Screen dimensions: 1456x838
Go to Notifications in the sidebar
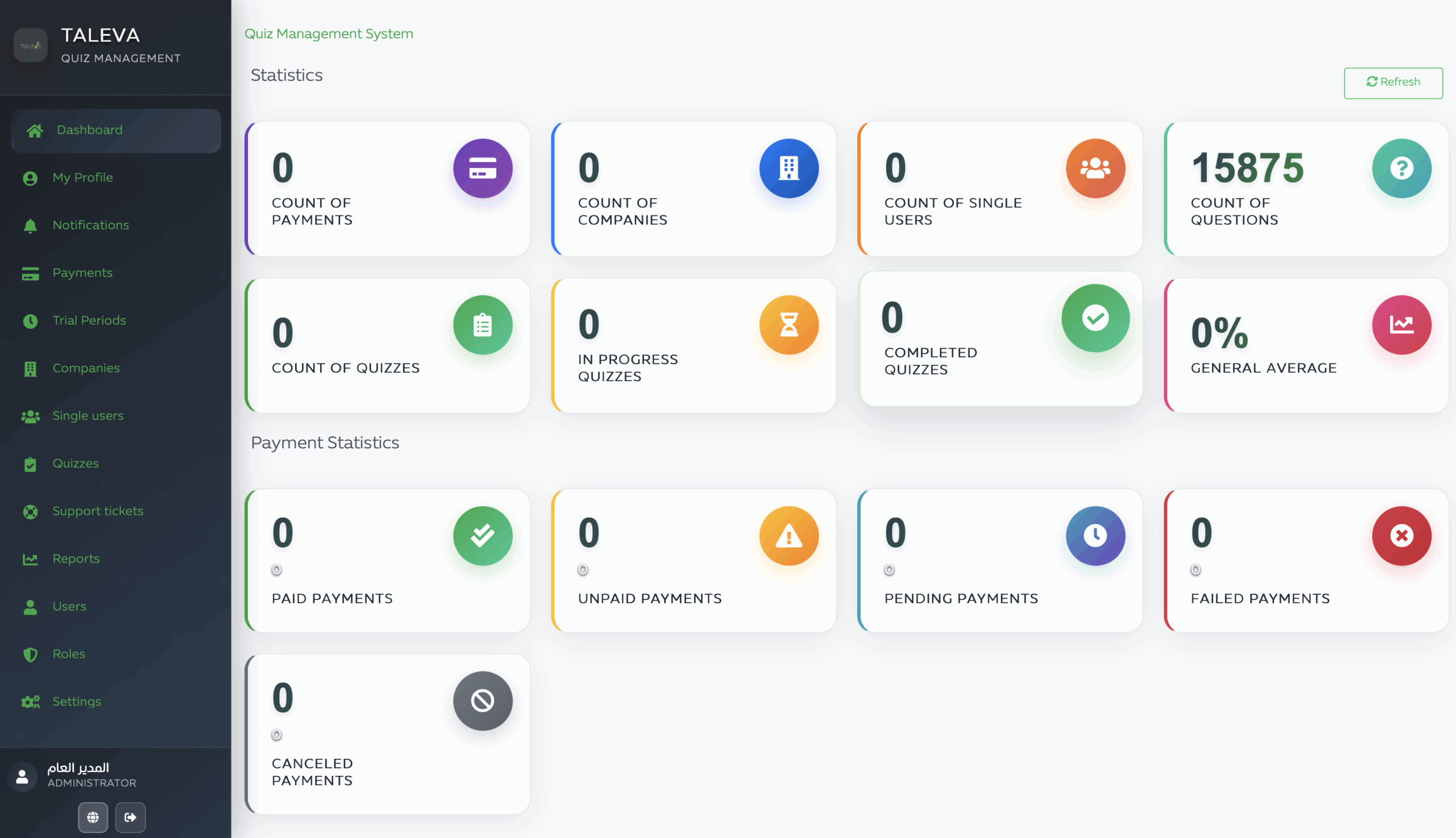(x=90, y=225)
